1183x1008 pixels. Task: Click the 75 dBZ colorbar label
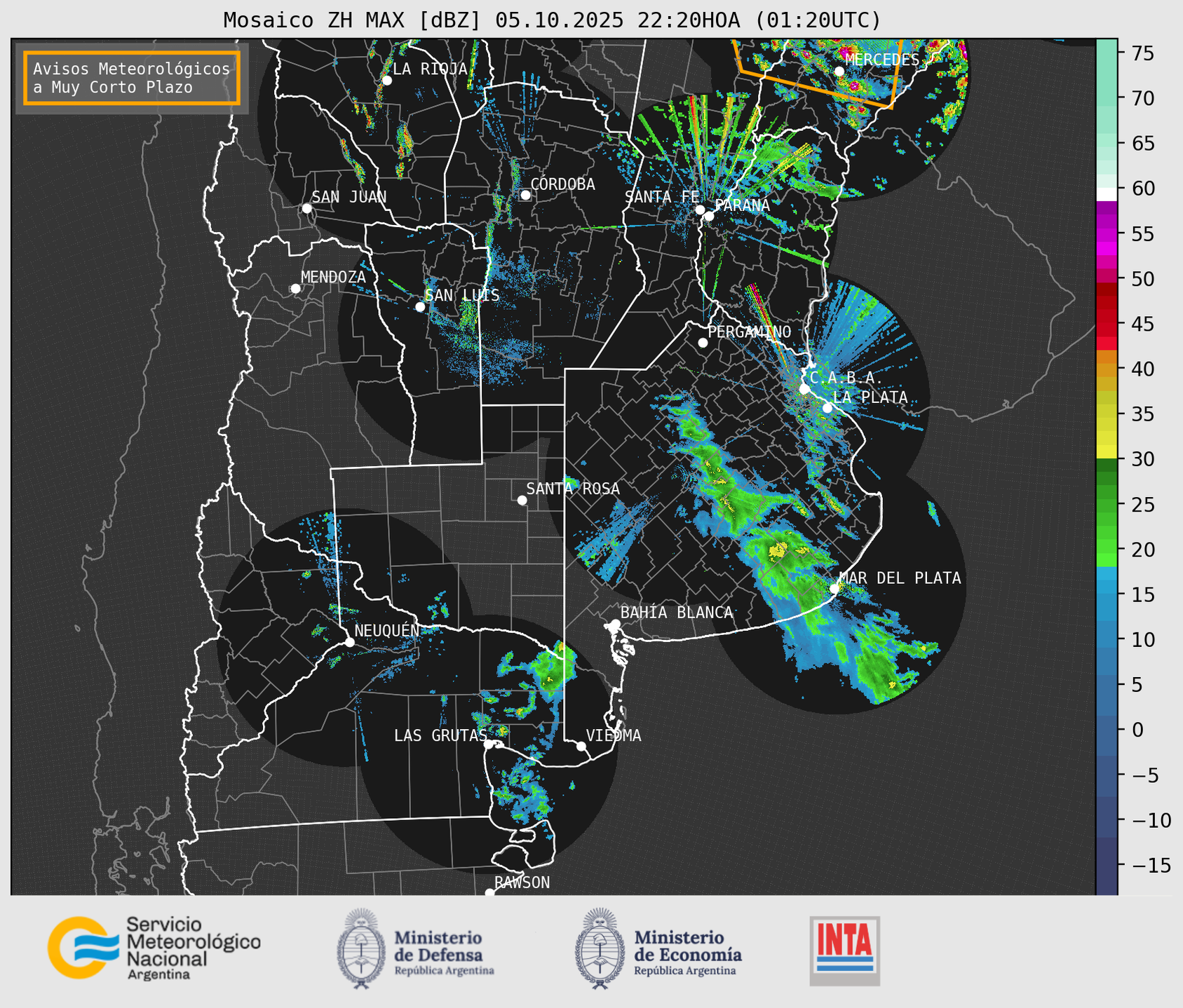[1142, 53]
